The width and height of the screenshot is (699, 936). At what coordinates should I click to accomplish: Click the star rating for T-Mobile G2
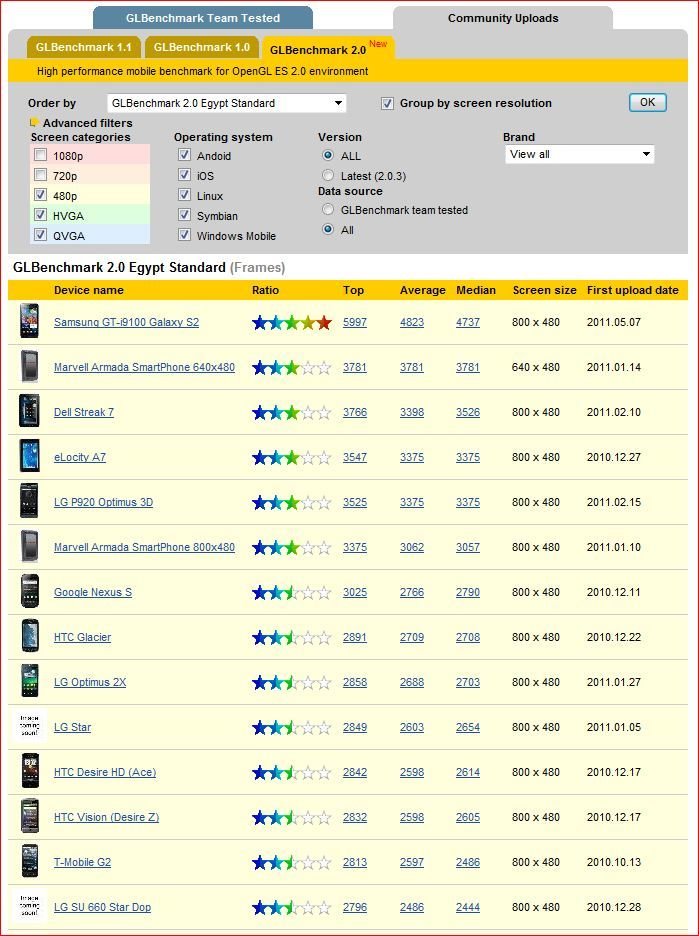coord(292,863)
